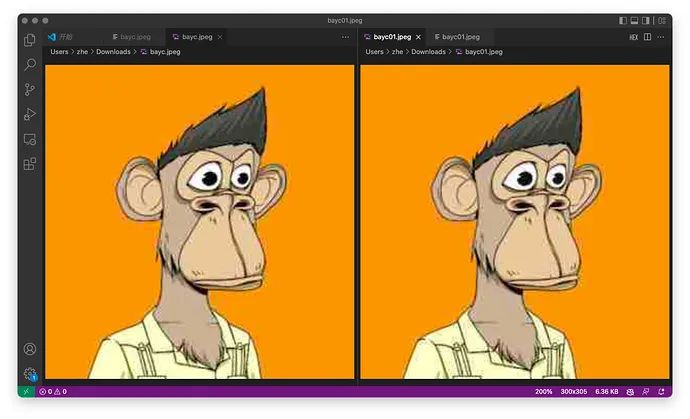Open the Remote Explorer view
This screenshot has height=419, width=690.
(x=29, y=140)
